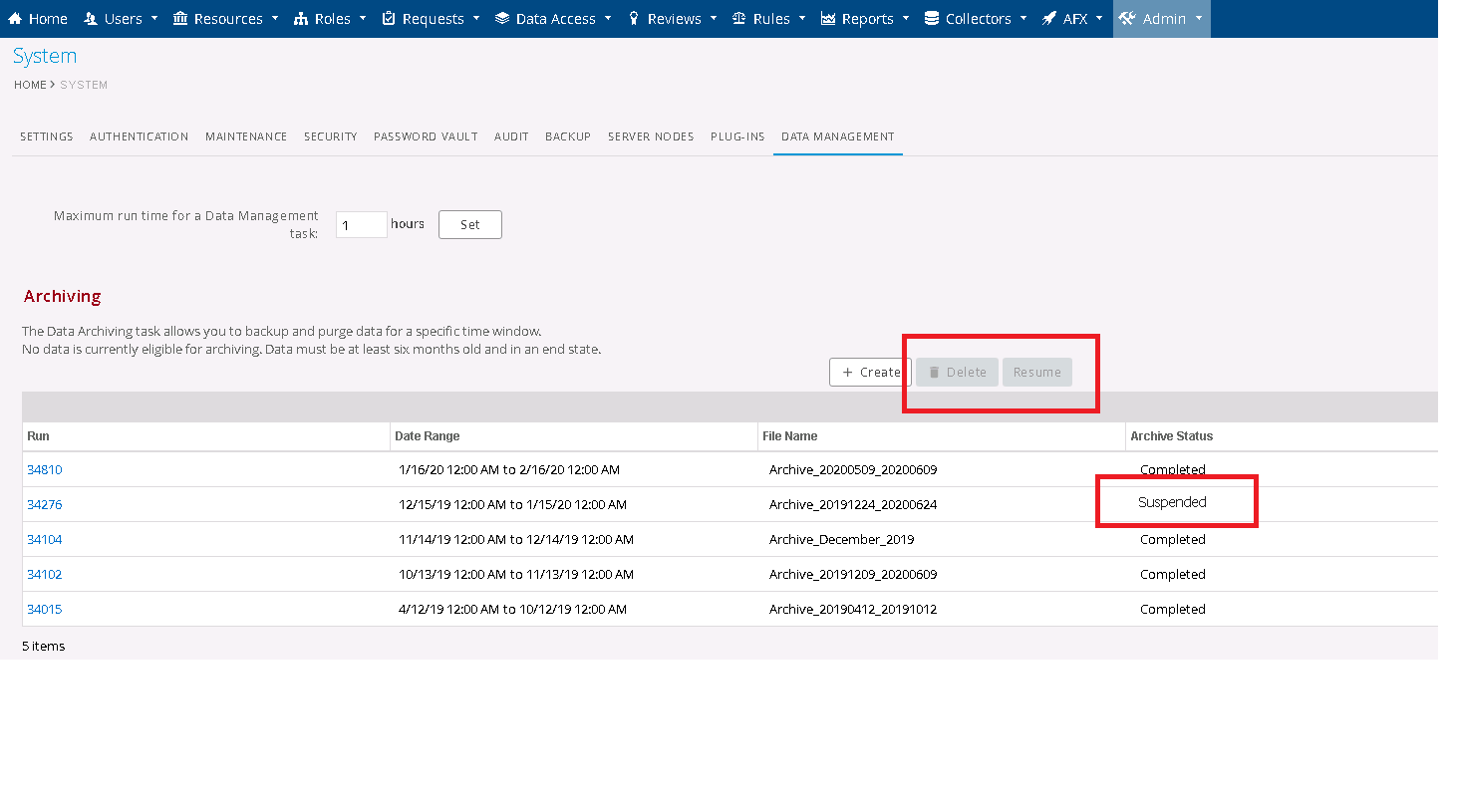The width and height of the screenshot is (1458, 812).
Task: Click the maximum run time hours field
Action: pos(361,225)
